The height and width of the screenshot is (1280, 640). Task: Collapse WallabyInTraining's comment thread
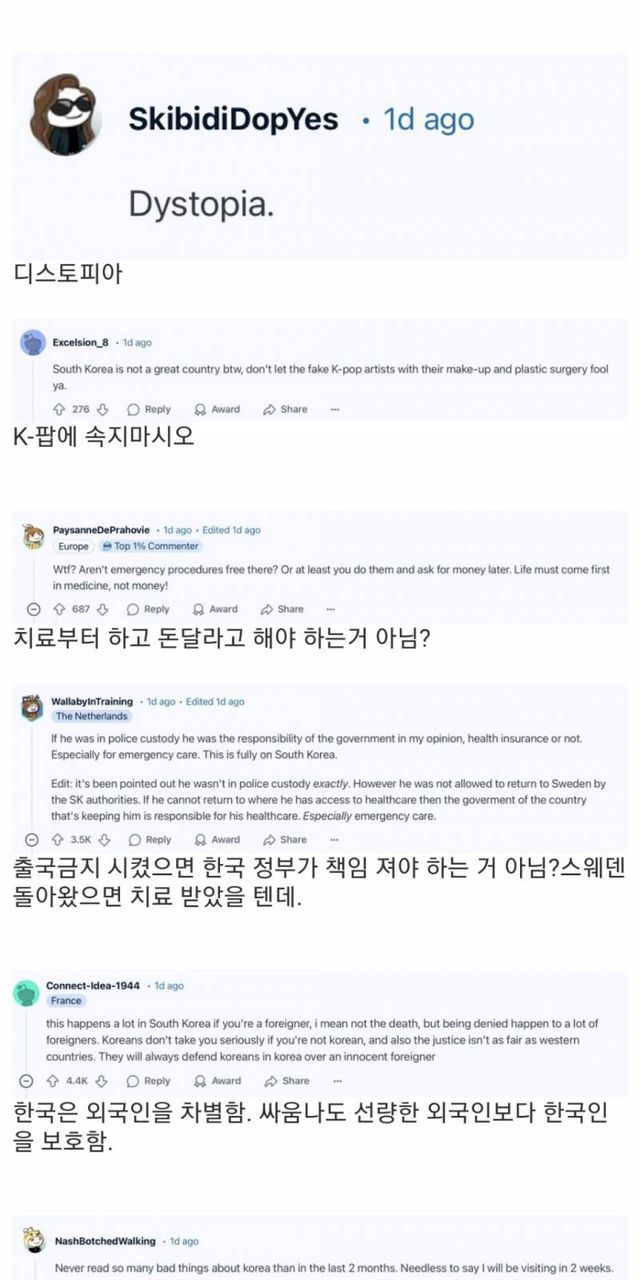click(32, 840)
